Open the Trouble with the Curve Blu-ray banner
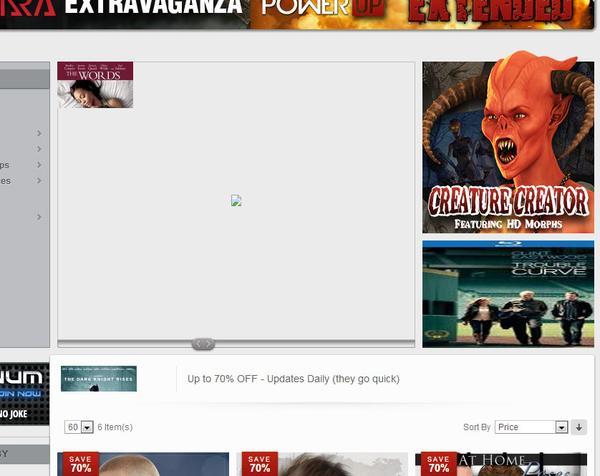 [x=508, y=294]
